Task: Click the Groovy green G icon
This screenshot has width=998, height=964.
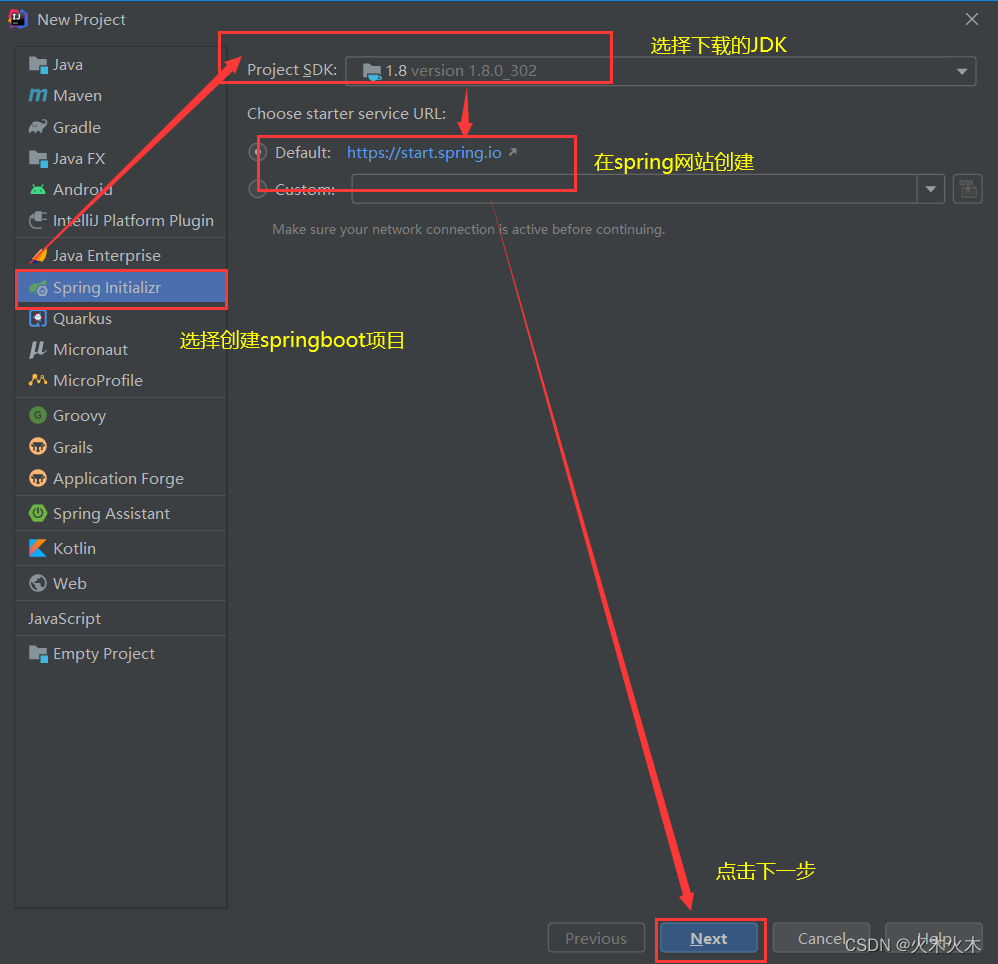Action: 38,415
